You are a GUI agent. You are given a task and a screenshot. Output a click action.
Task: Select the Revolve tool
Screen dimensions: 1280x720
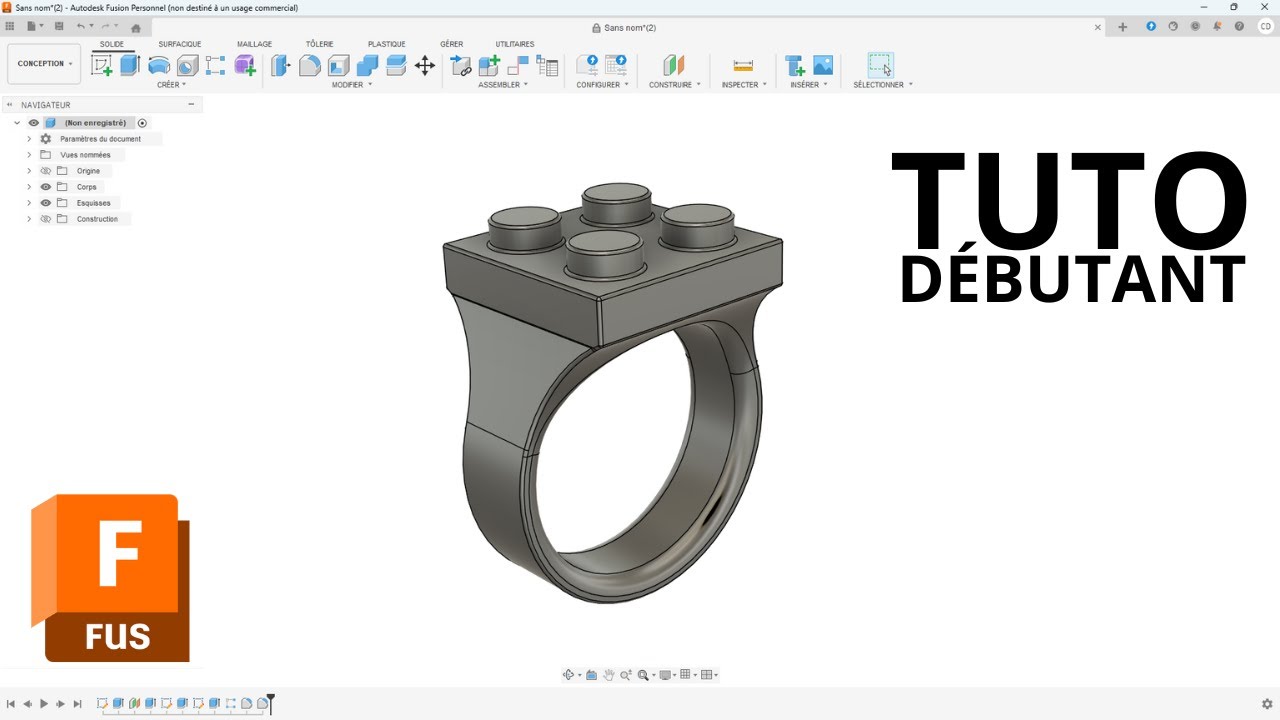coord(158,66)
